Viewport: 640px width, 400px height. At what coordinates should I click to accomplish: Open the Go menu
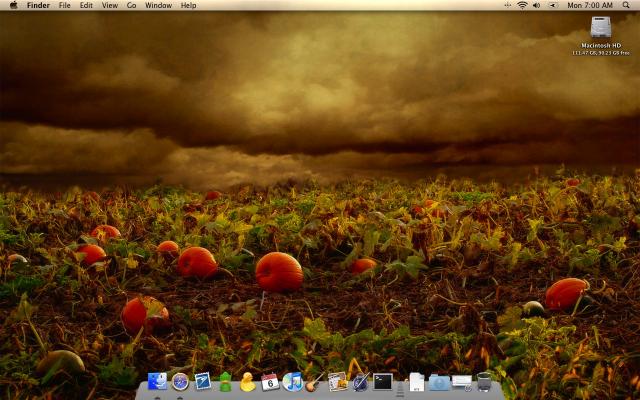(131, 5)
